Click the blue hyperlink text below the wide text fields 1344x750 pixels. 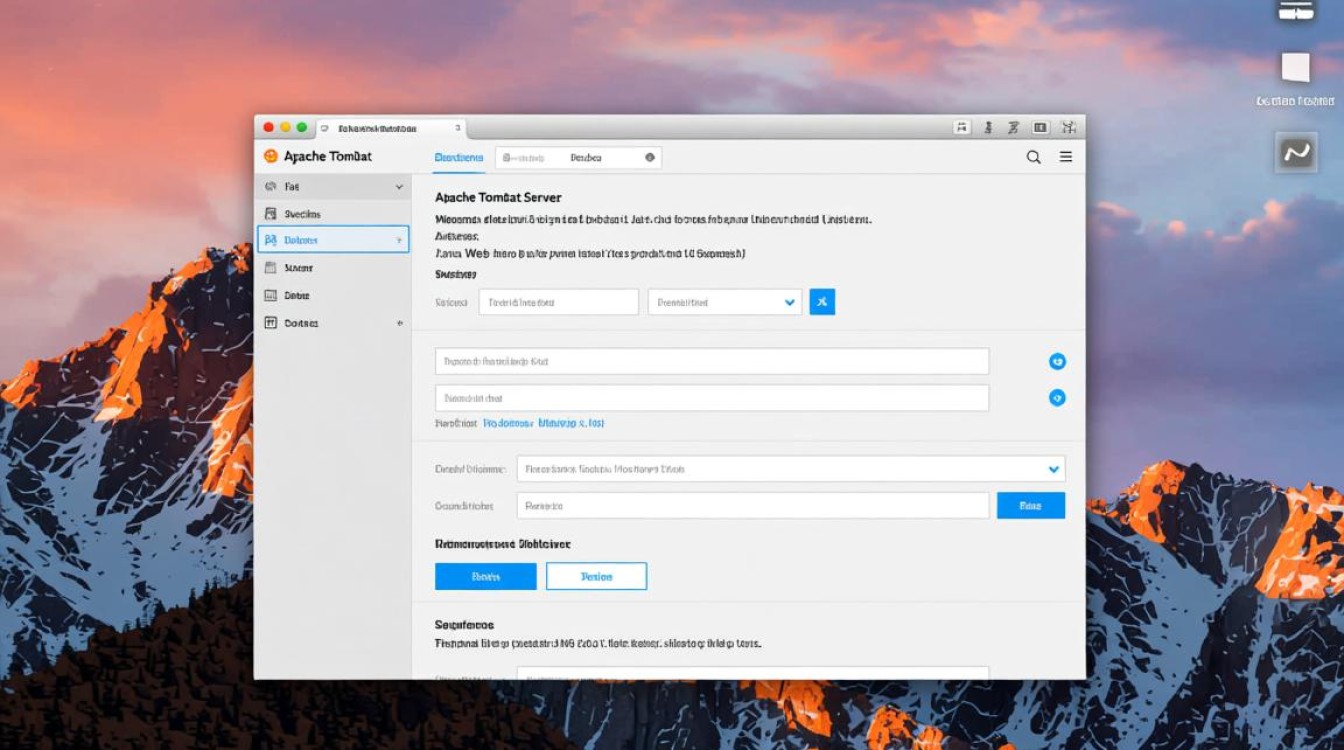click(543, 423)
